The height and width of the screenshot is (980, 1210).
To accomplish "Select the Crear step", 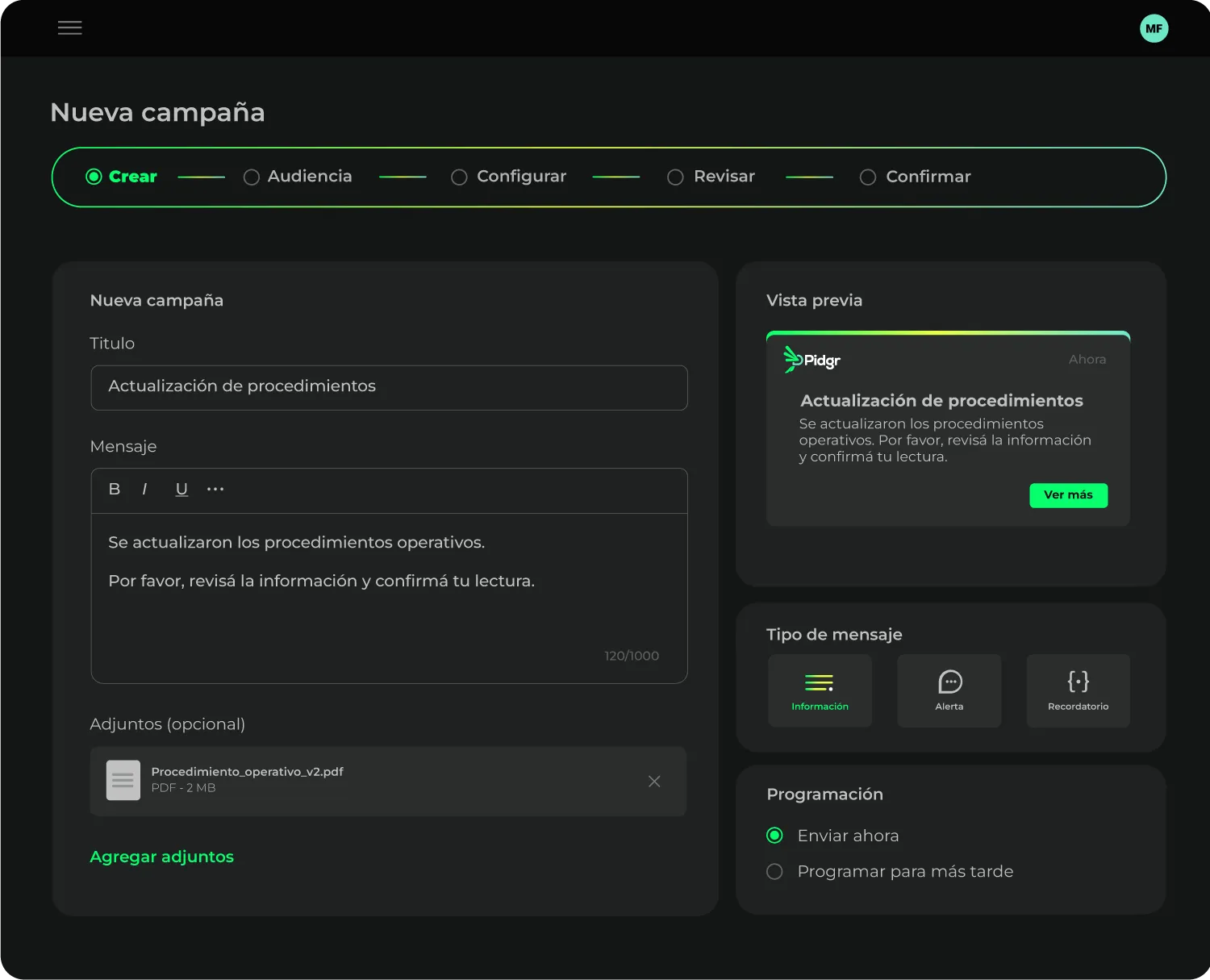I will 122,177.
